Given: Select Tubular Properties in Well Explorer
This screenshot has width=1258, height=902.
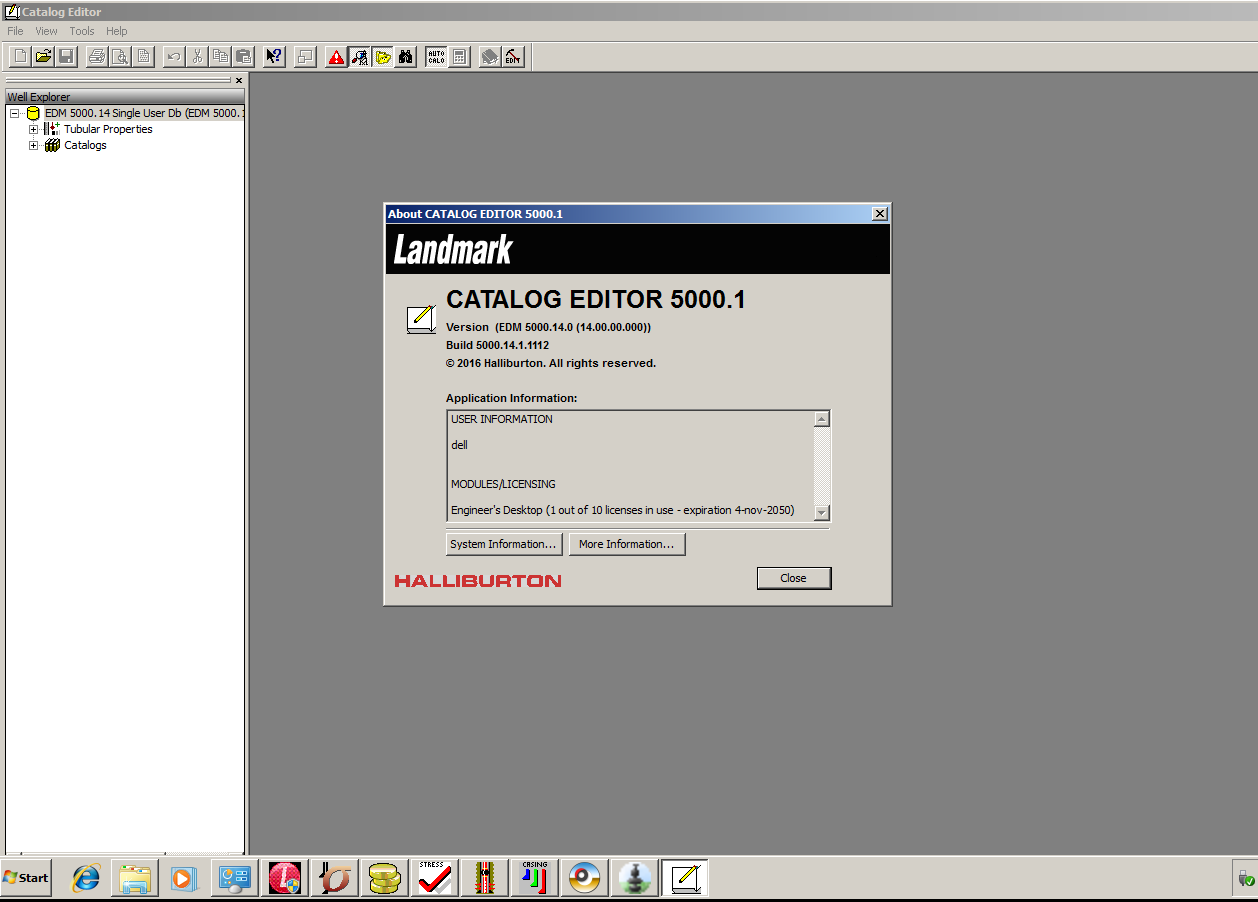Looking at the screenshot, I should pos(108,129).
